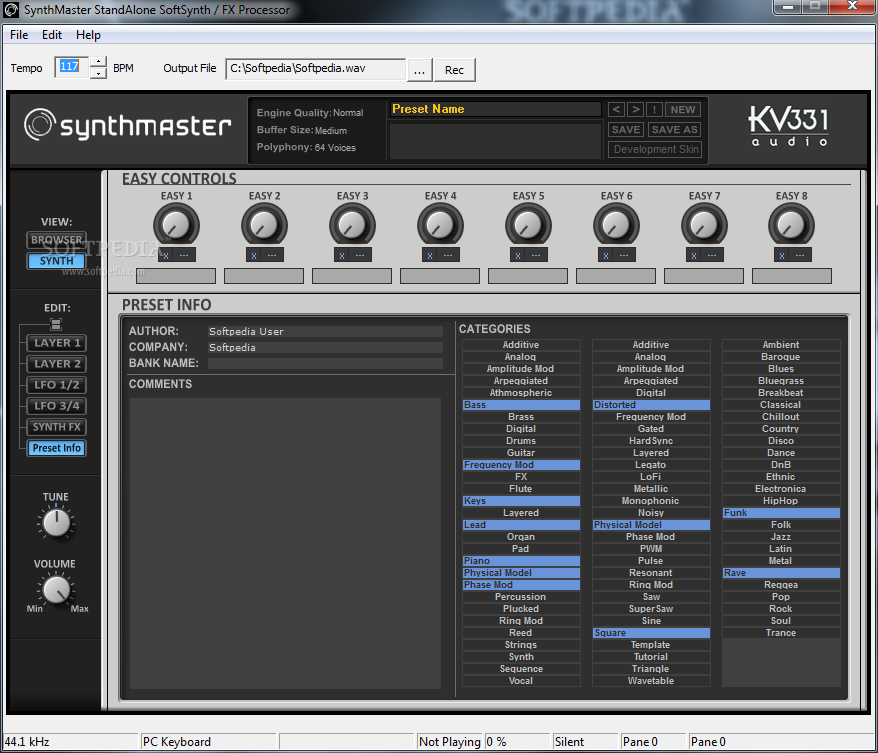Open the --- assignment under EASY 5
The image size is (878, 753).
[x=536, y=255]
